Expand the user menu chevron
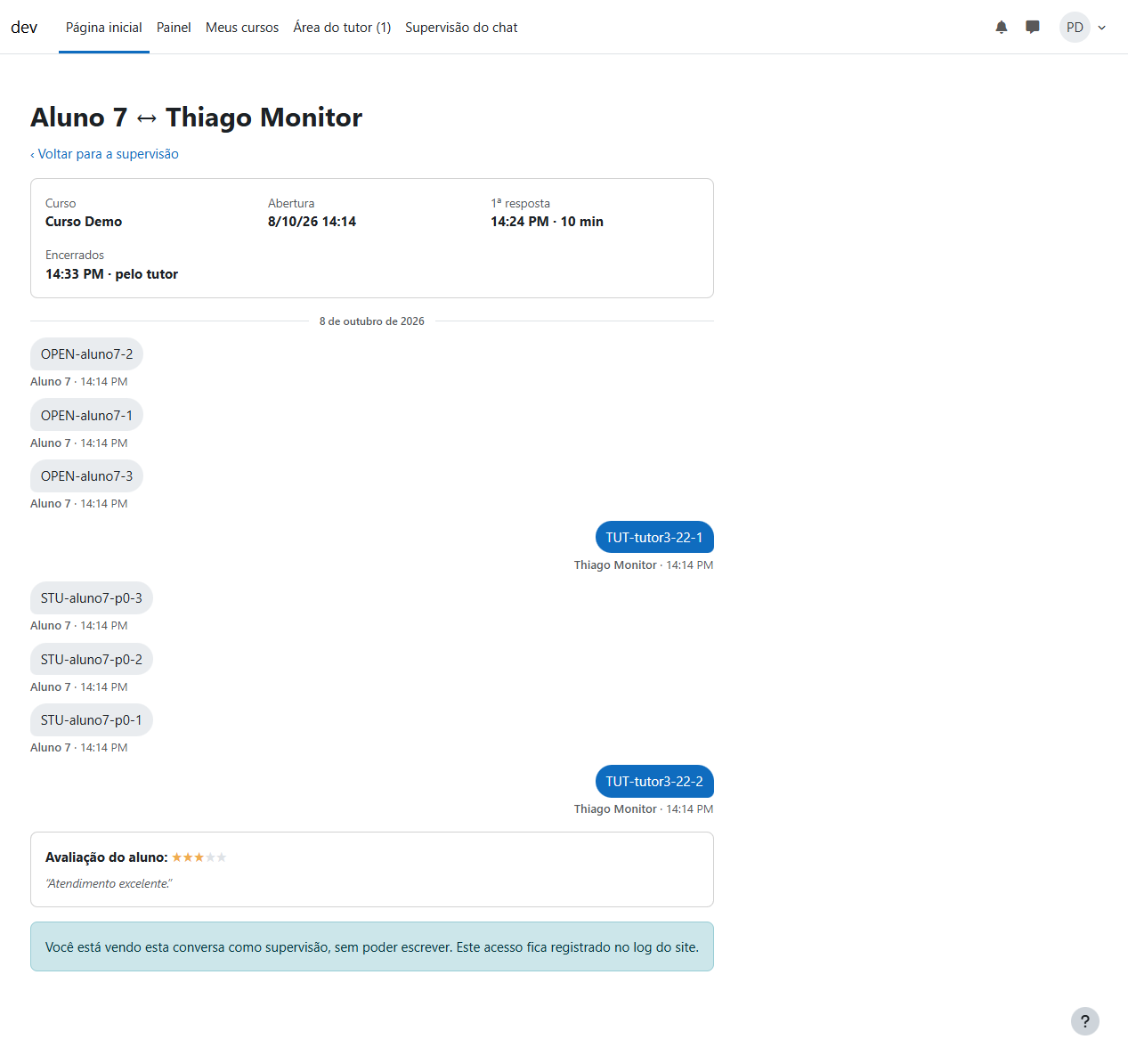The width and height of the screenshot is (1128, 1064). (1102, 28)
